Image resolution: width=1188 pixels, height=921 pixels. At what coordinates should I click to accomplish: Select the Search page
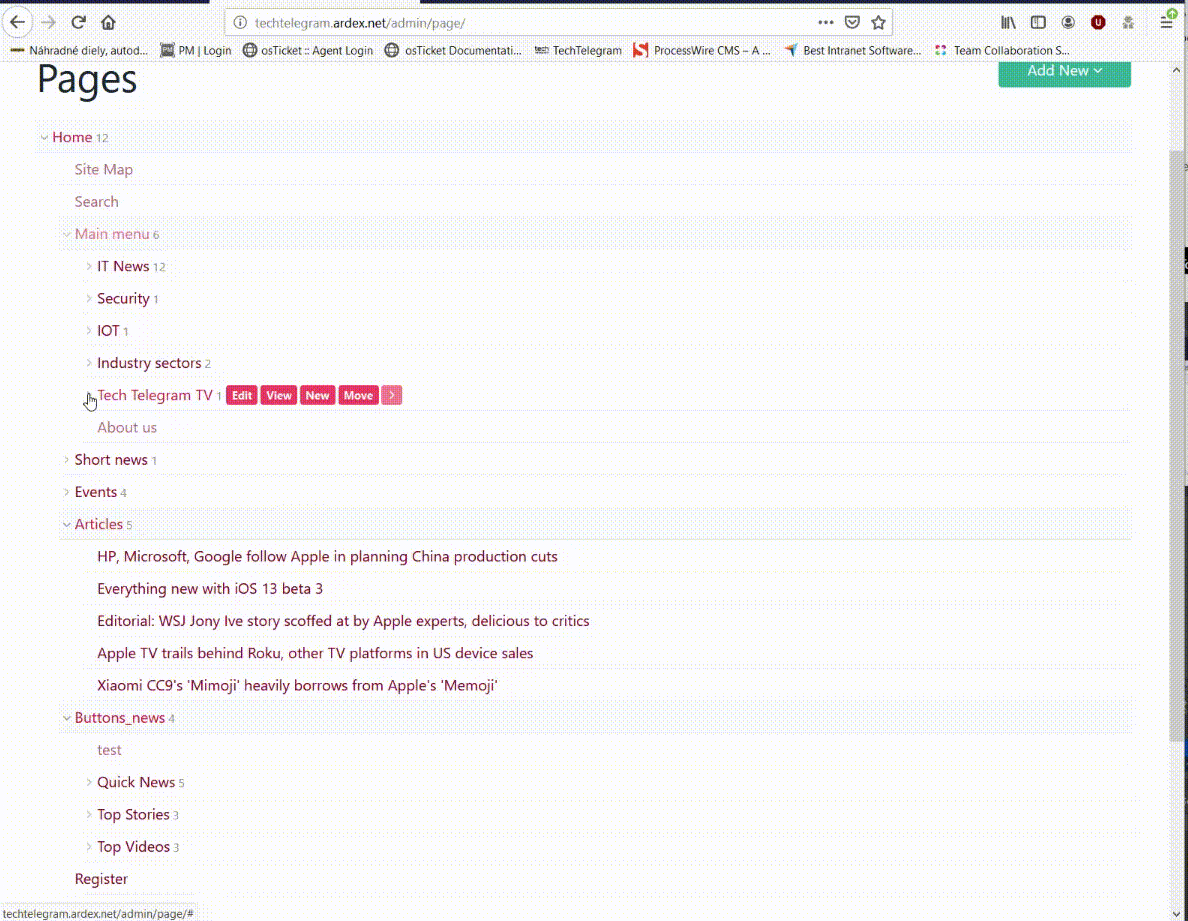click(x=96, y=202)
